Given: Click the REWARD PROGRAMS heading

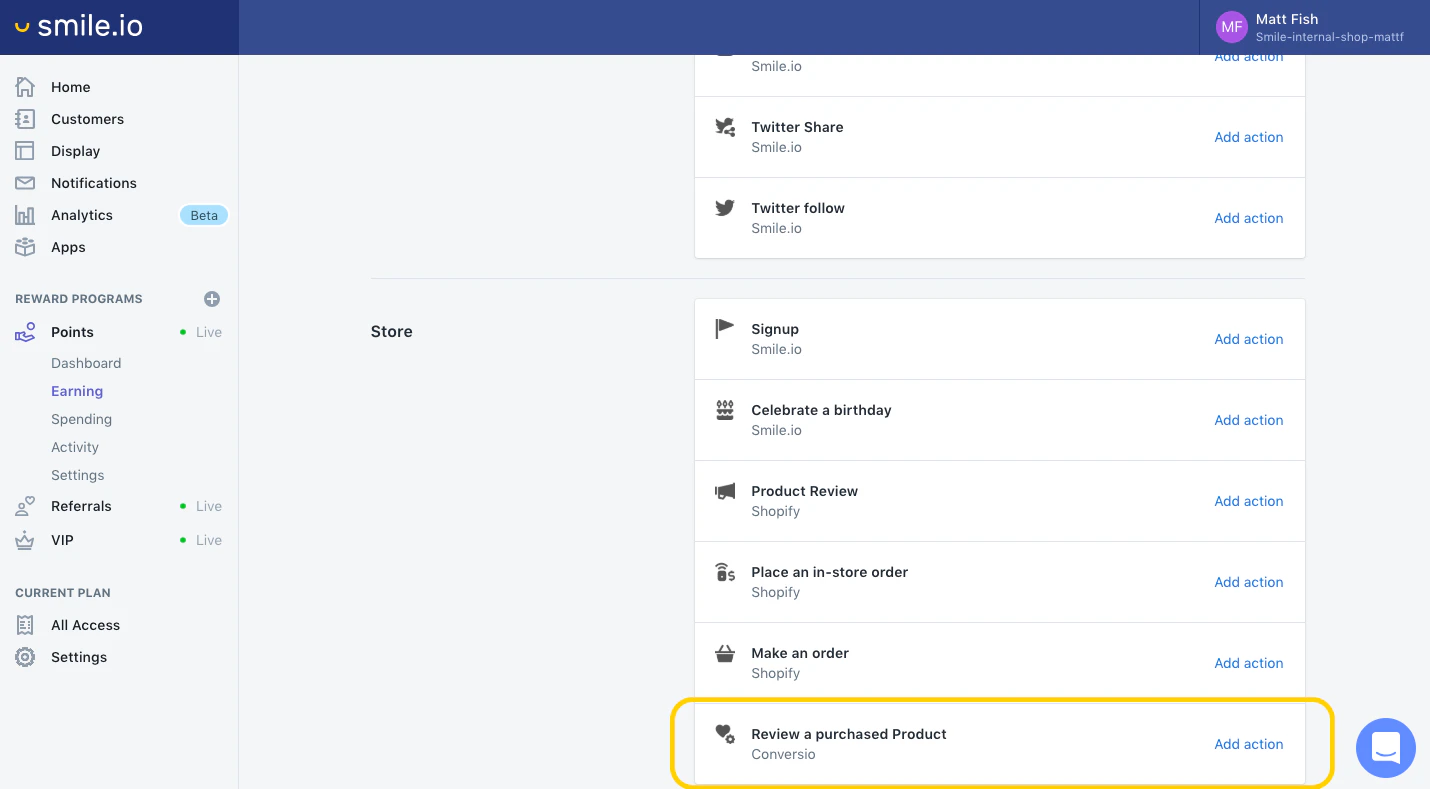Looking at the screenshot, I should (79, 299).
